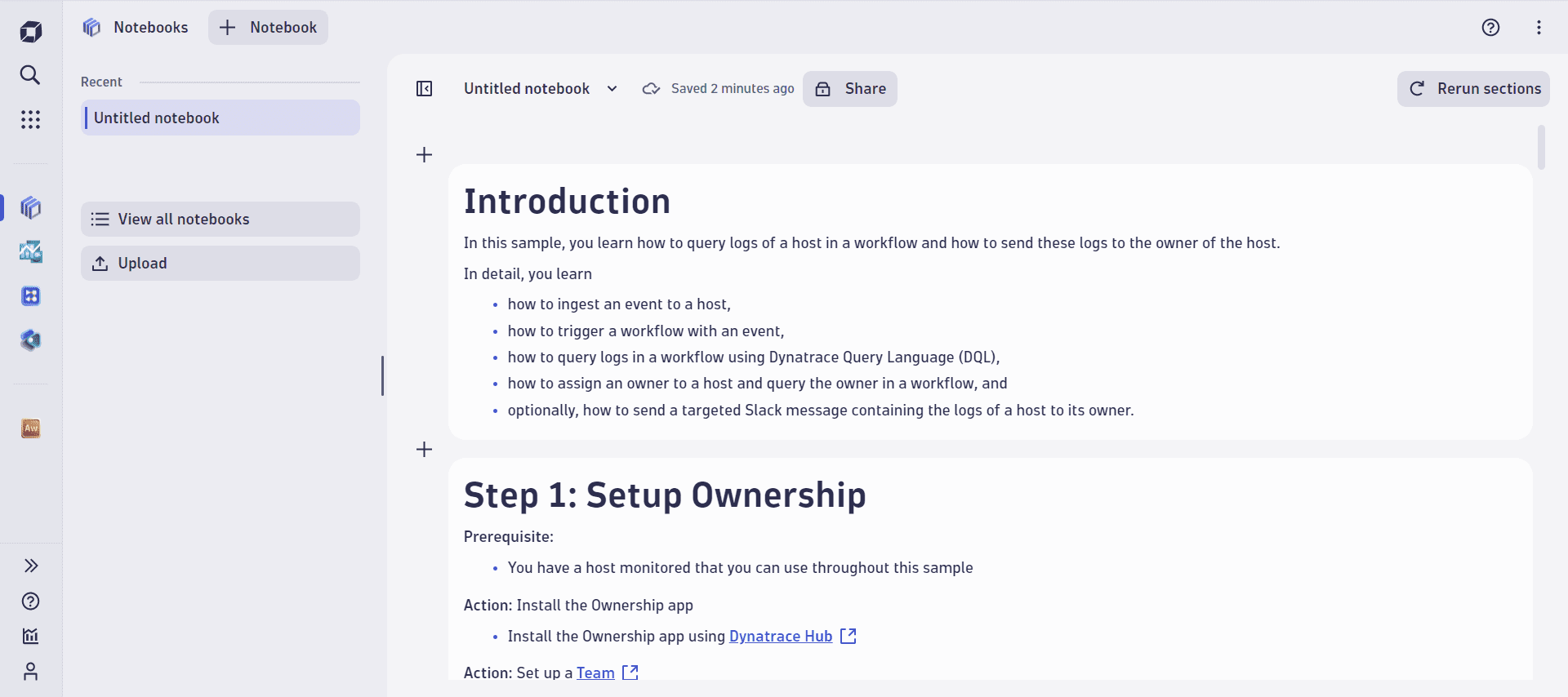This screenshot has height=697, width=1568.
Task: Click the Share button
Action: tap(849, 89)
